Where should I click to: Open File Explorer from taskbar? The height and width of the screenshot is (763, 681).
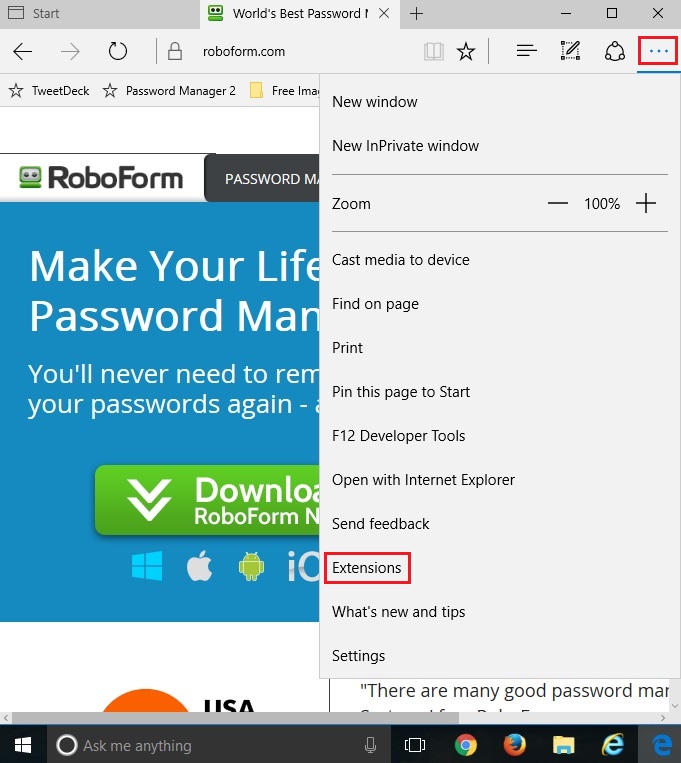563,745
